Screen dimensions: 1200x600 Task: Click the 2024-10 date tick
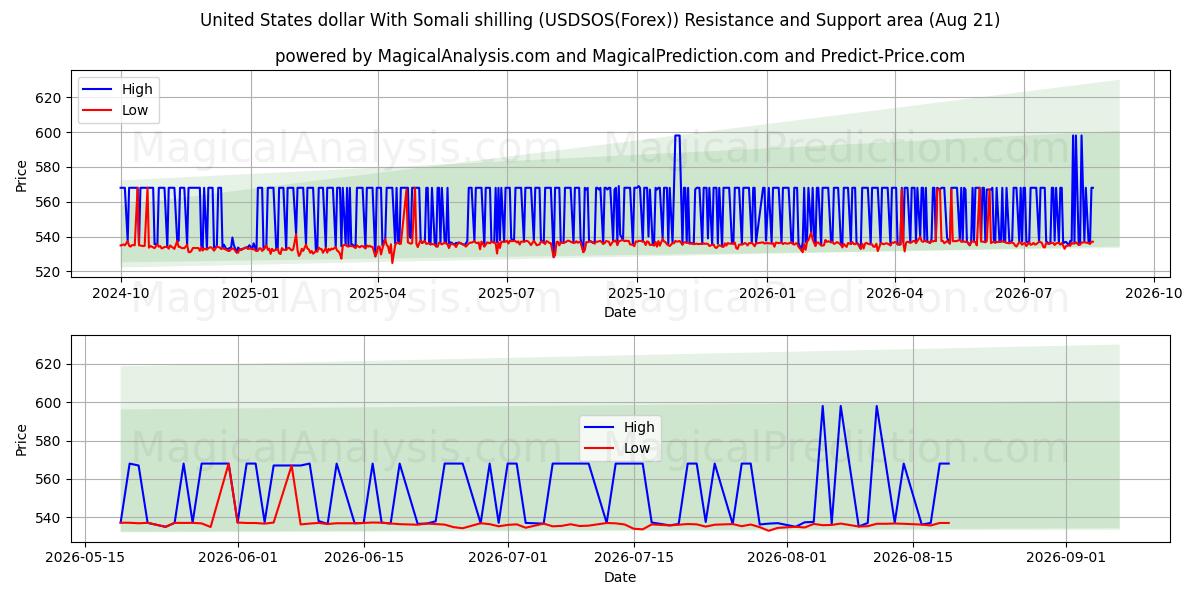[121, 294]
